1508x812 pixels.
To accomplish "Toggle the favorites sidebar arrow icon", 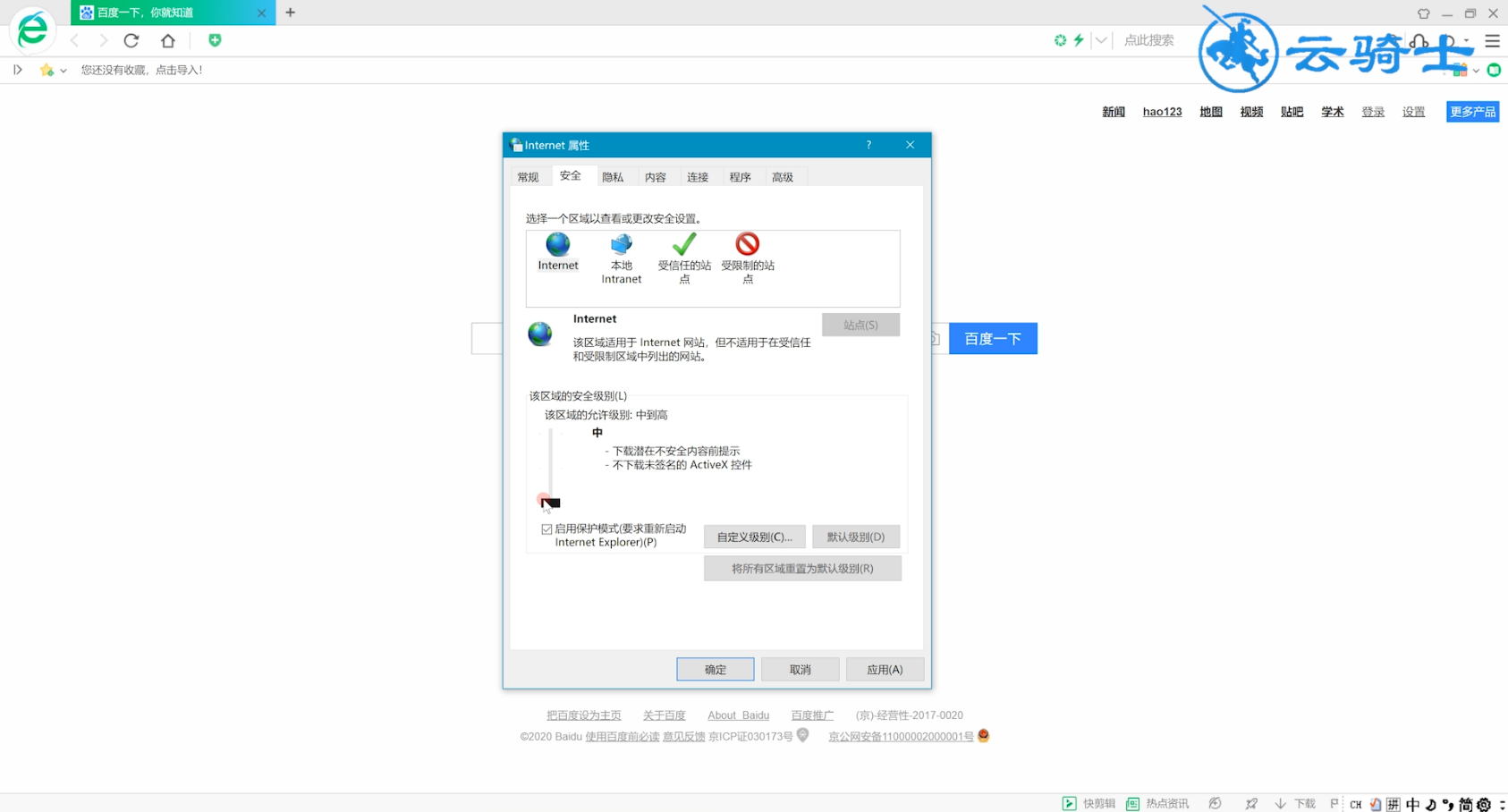I will (x=17, y=70).
